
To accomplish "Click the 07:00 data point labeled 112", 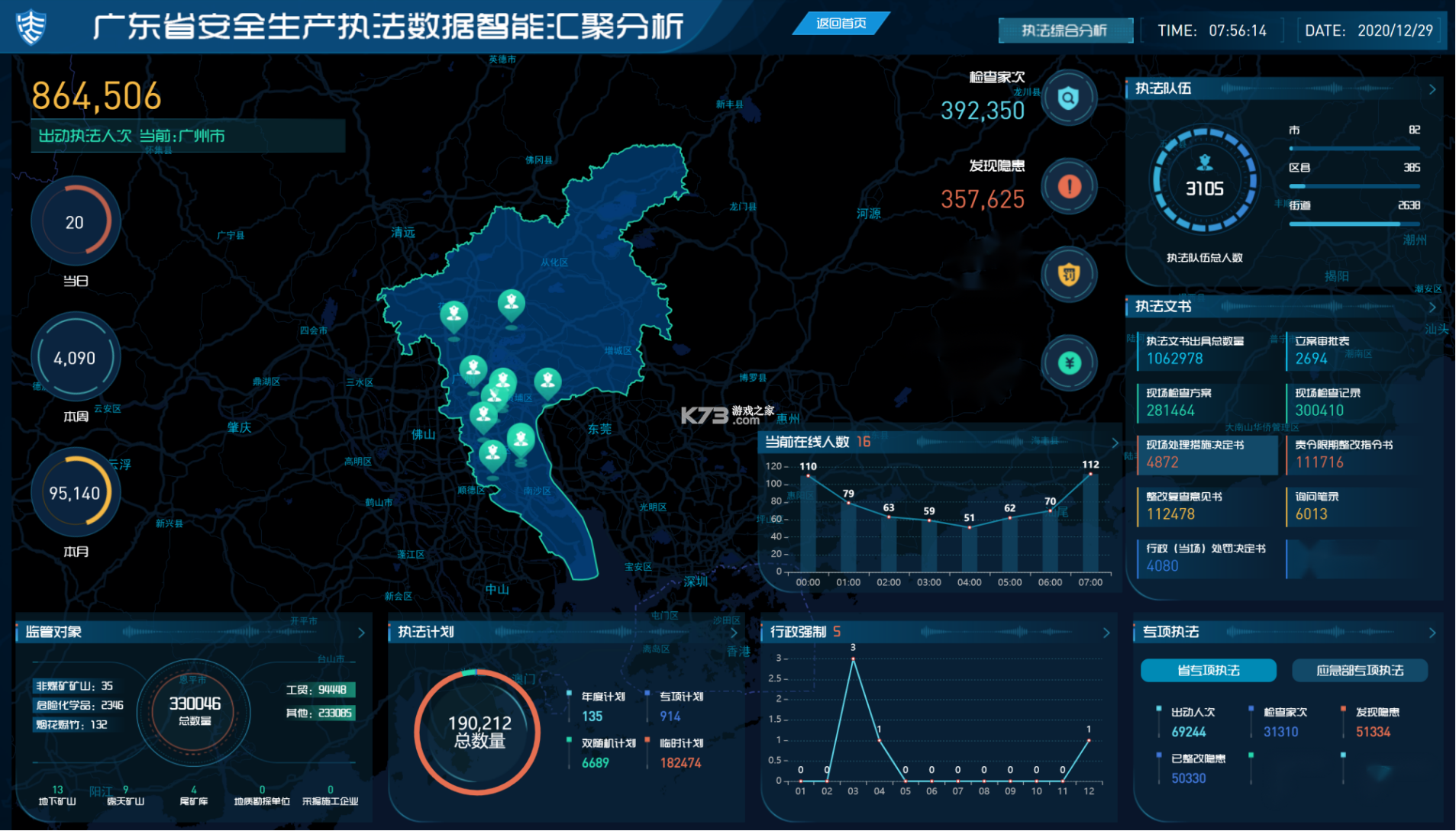I will tap(1090, 474).
